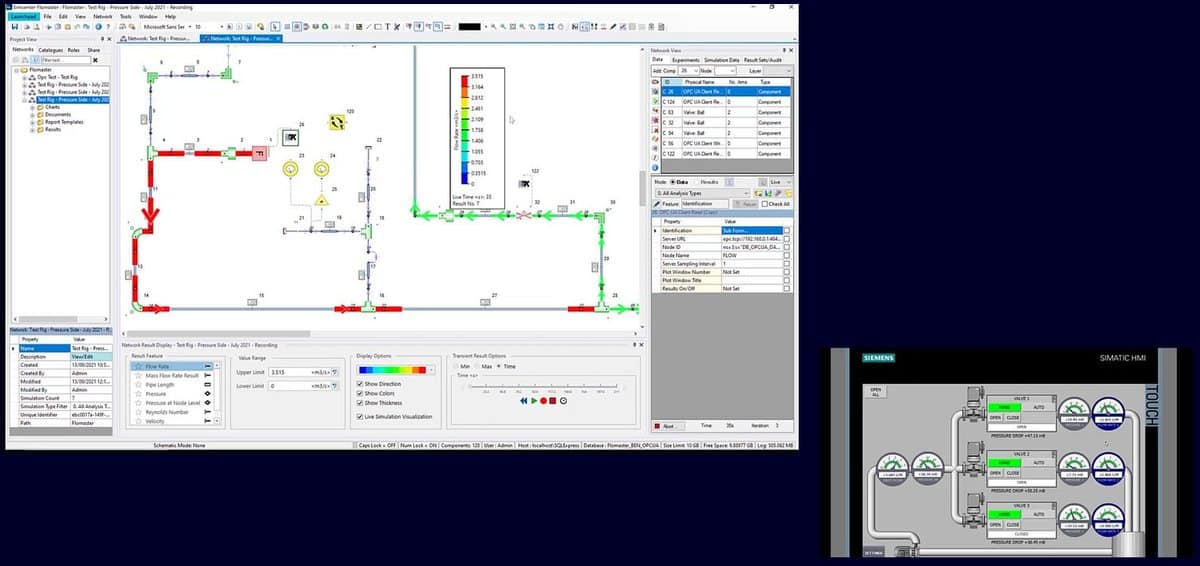1200x566 pixels.
Task: Click the dark red stop button
Action: pyautogui.click(x=553, y=400)
